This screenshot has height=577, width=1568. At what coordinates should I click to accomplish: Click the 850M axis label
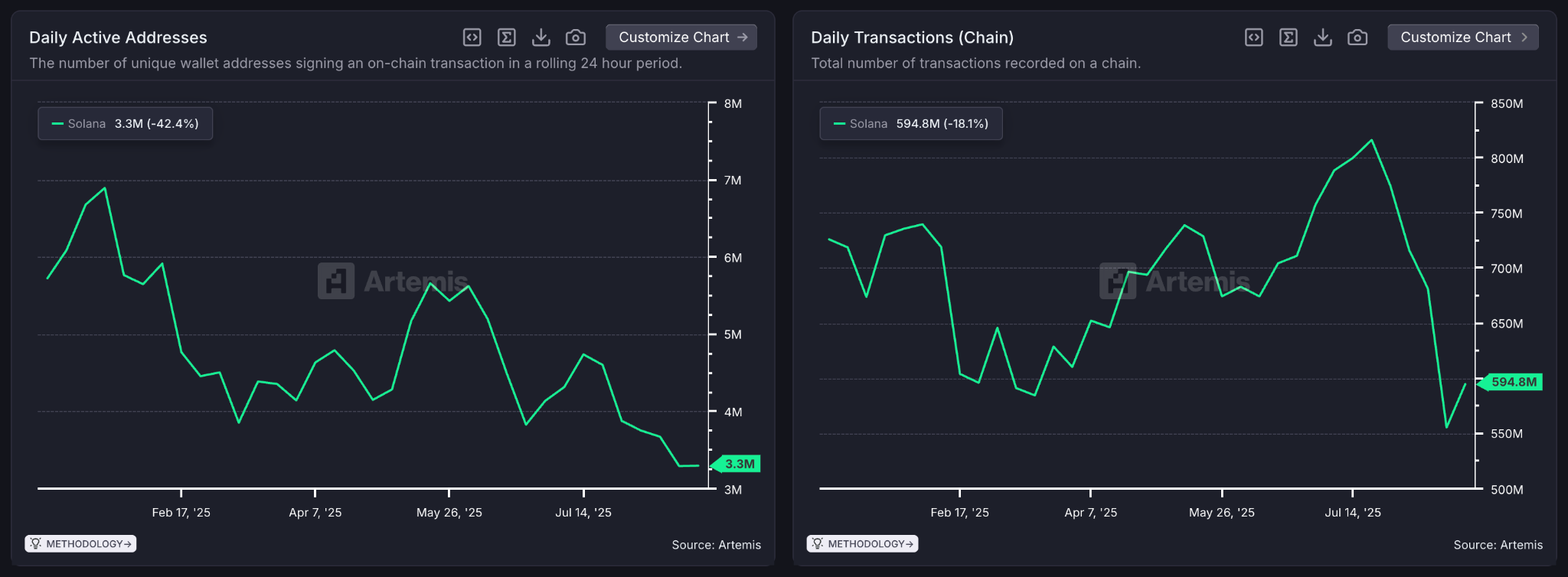(x=1507, y=103)
